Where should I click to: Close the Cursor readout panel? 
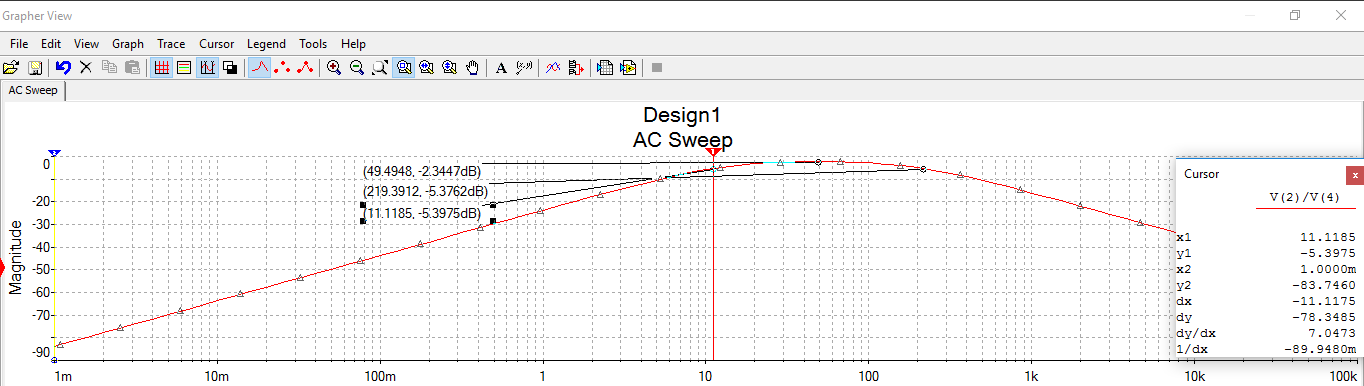pyautogui.click(x=1355, y=174)
